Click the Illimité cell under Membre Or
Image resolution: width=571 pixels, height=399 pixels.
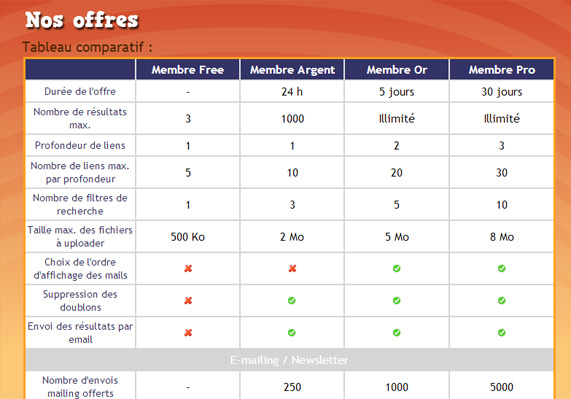point(397,118)
